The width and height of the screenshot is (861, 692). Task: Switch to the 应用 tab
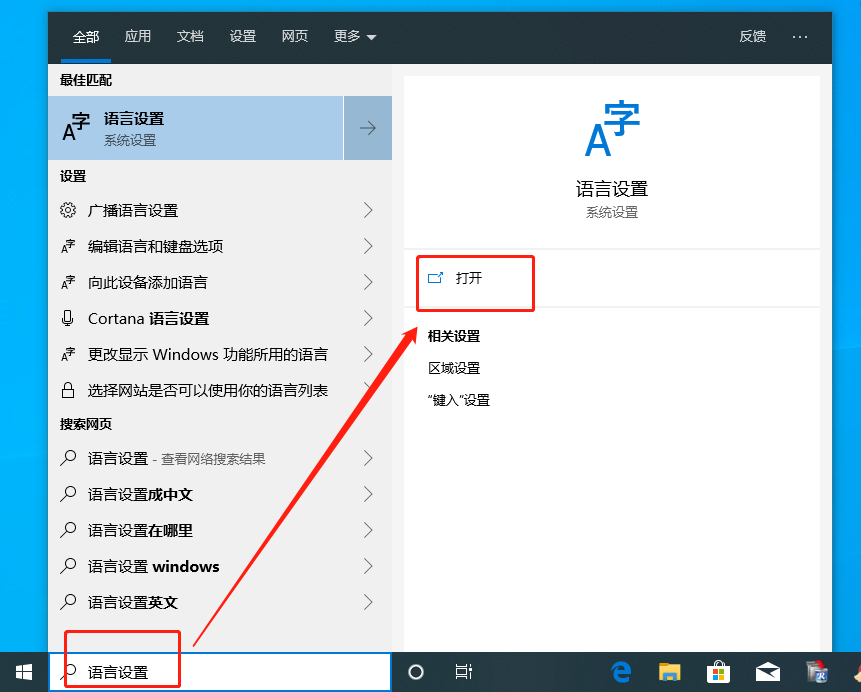[x=138, y=36]
